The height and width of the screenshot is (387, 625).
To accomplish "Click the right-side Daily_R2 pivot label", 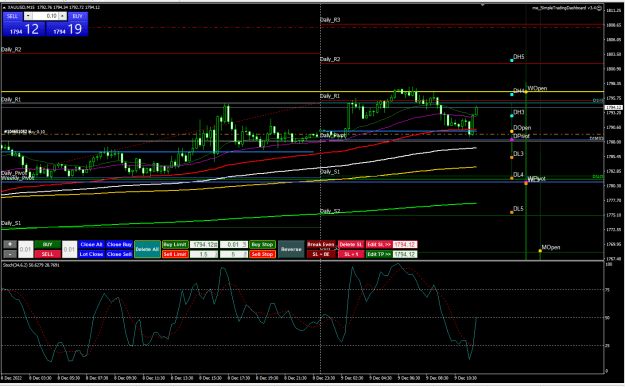I will (330, 59).
